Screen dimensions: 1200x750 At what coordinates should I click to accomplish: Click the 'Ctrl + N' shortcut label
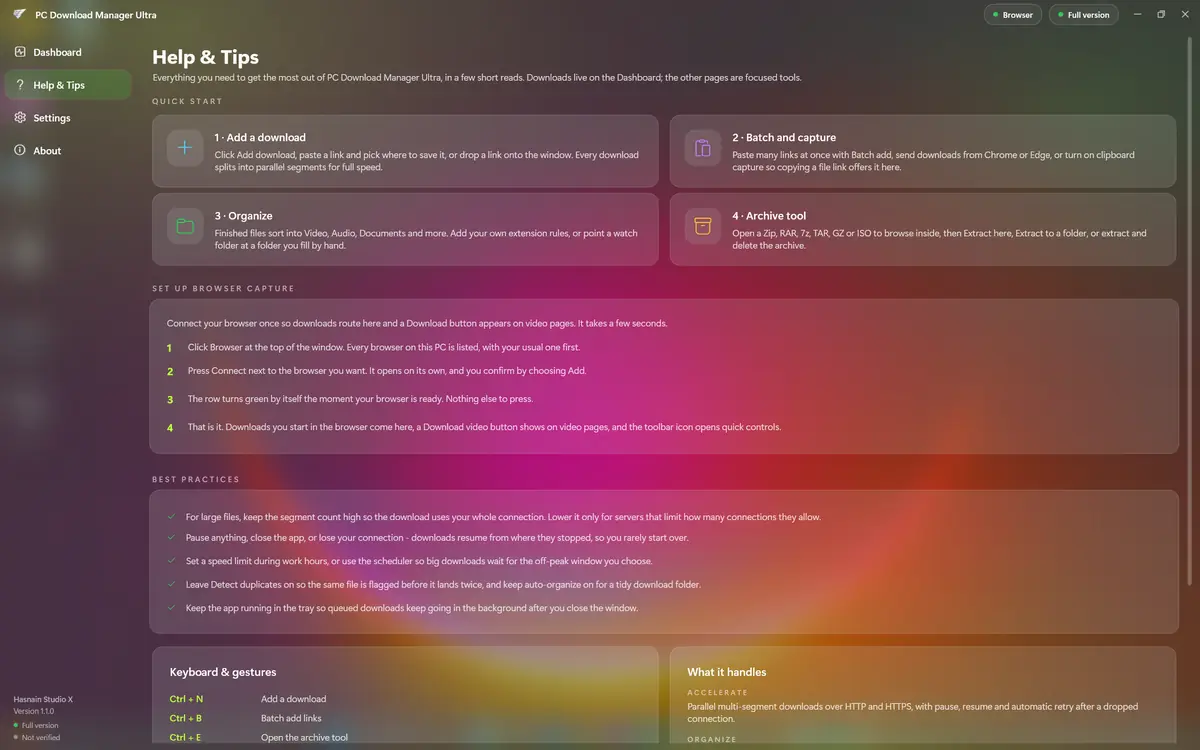click(x=186, y=699)
